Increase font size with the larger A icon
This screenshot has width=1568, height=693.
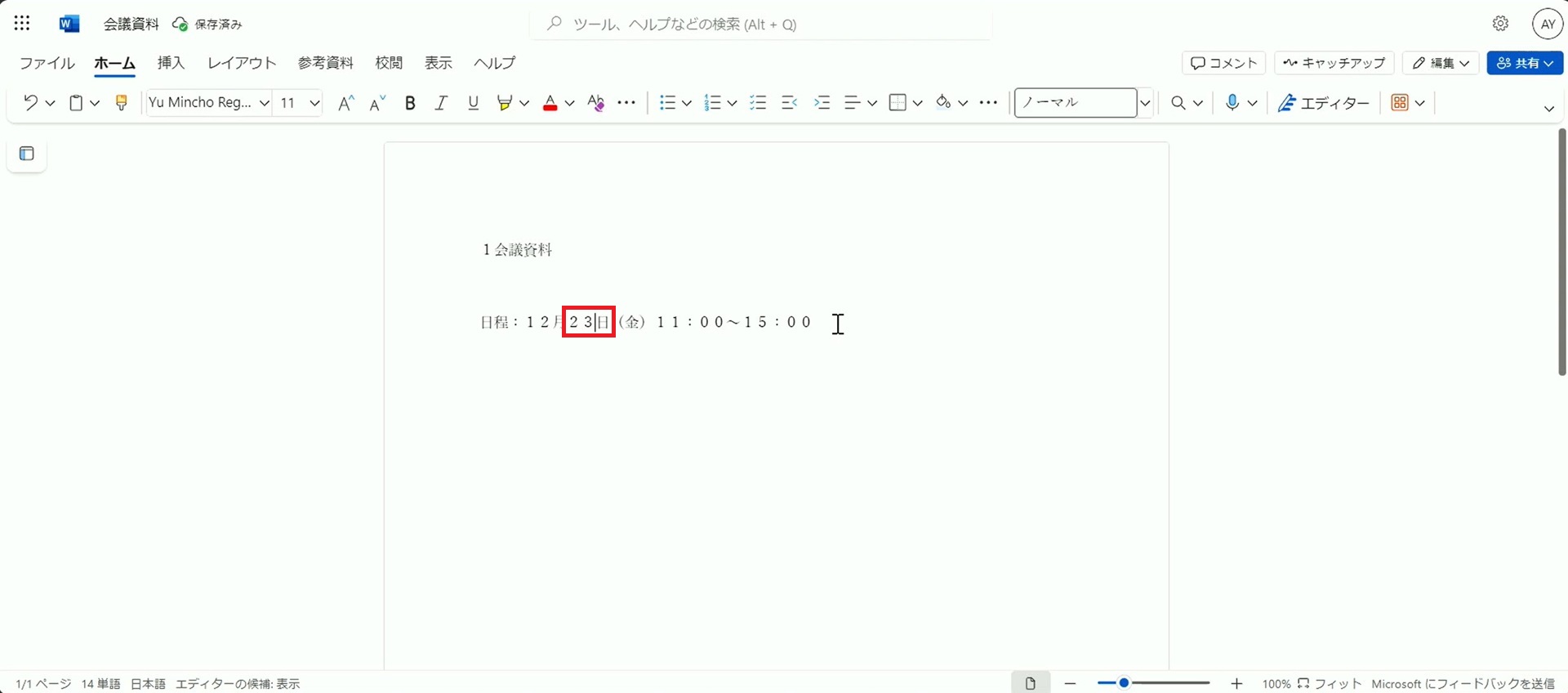click(346, 102)
